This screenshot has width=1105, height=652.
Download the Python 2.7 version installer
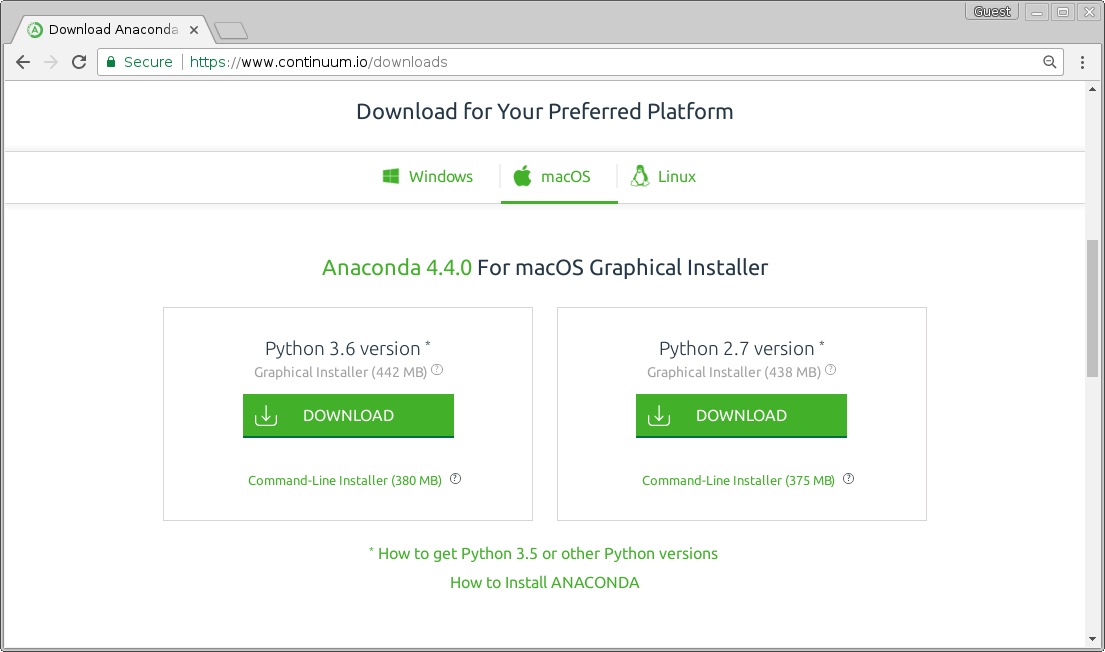click(741, 415)
